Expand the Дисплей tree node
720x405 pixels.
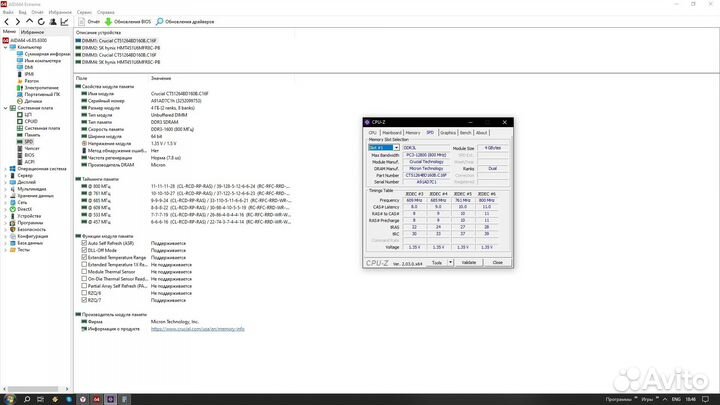pos(6,182)
